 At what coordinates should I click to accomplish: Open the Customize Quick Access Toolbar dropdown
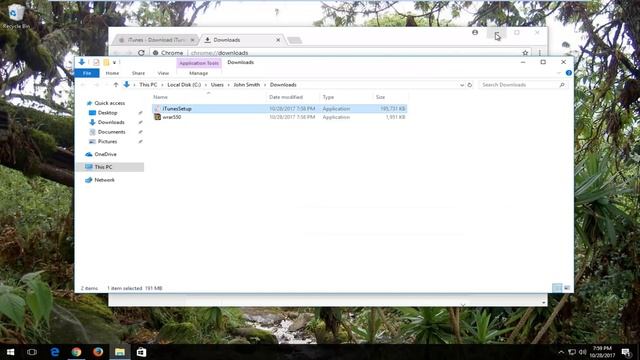114,62
